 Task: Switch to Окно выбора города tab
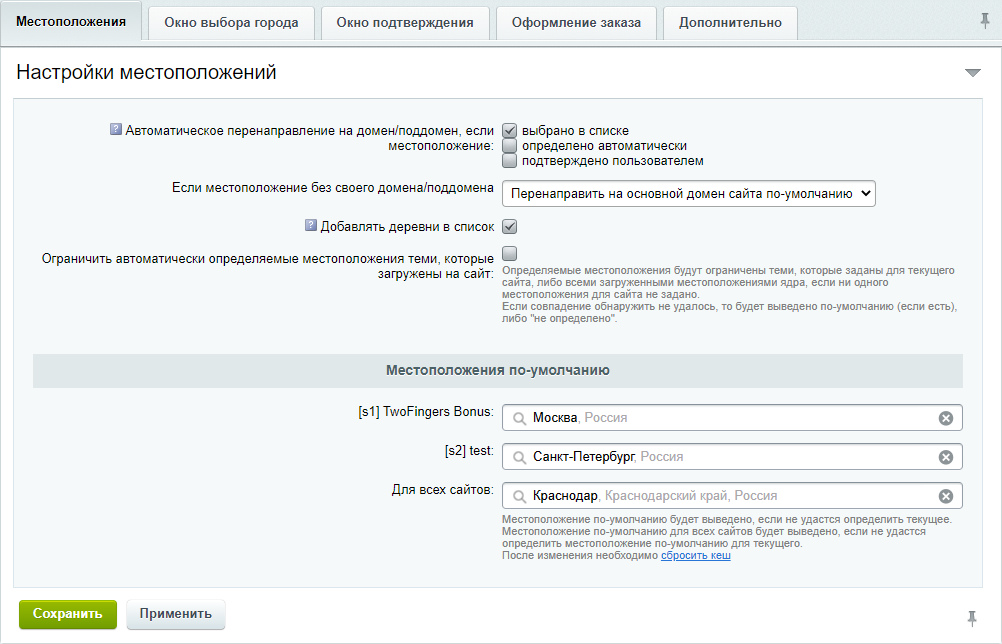click(x=231, y=22)
